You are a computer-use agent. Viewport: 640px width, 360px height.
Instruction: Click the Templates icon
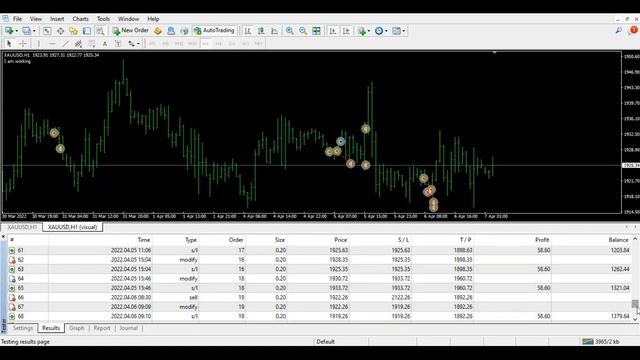(x=396, y=31)
